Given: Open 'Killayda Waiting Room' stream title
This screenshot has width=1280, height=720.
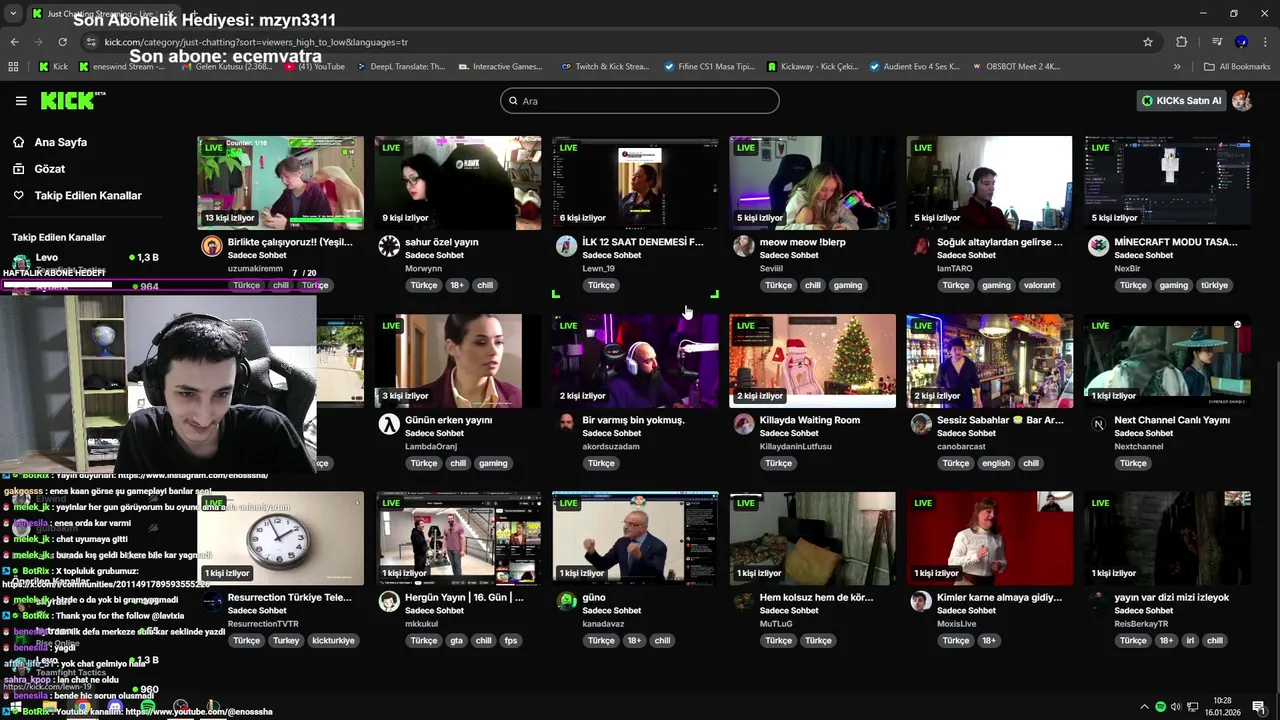Looking at the screenshot, I should [x=809, y=420].
